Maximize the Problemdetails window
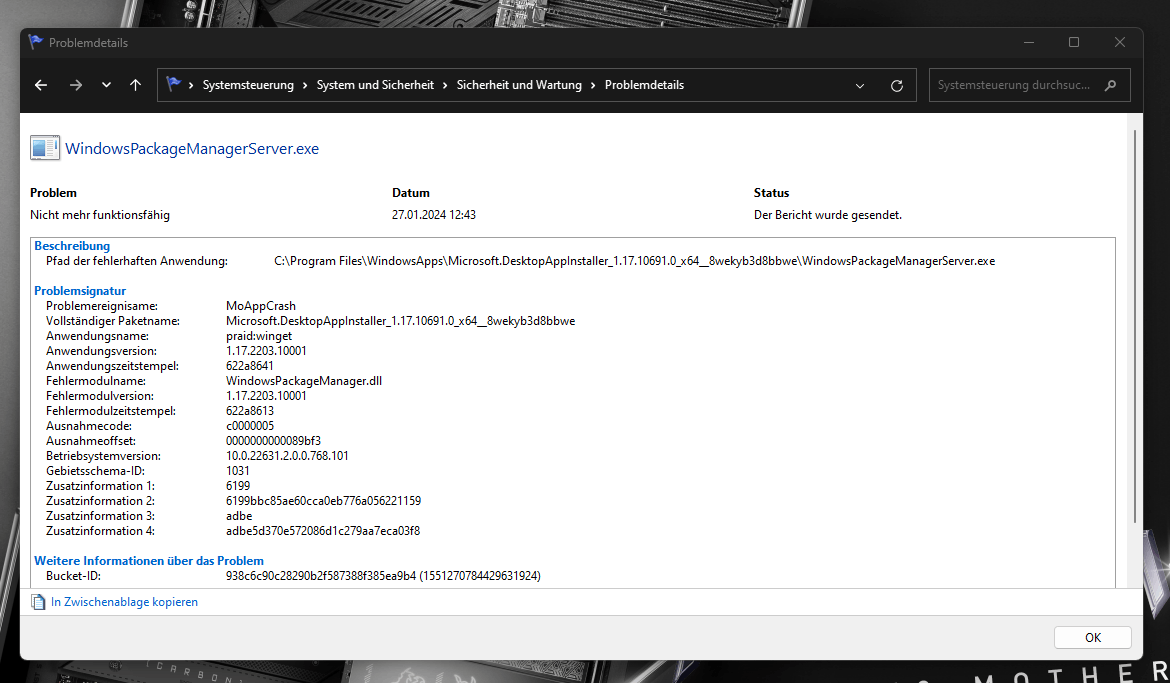The height and width of the screenshot is (683, 1170). [x=1074, y=42]
